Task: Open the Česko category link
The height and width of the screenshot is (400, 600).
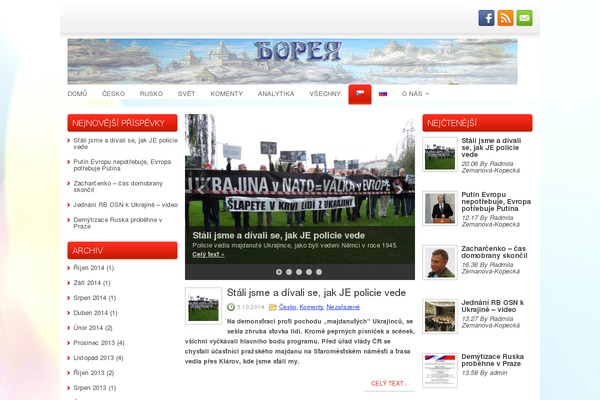Action: point(287,307)
